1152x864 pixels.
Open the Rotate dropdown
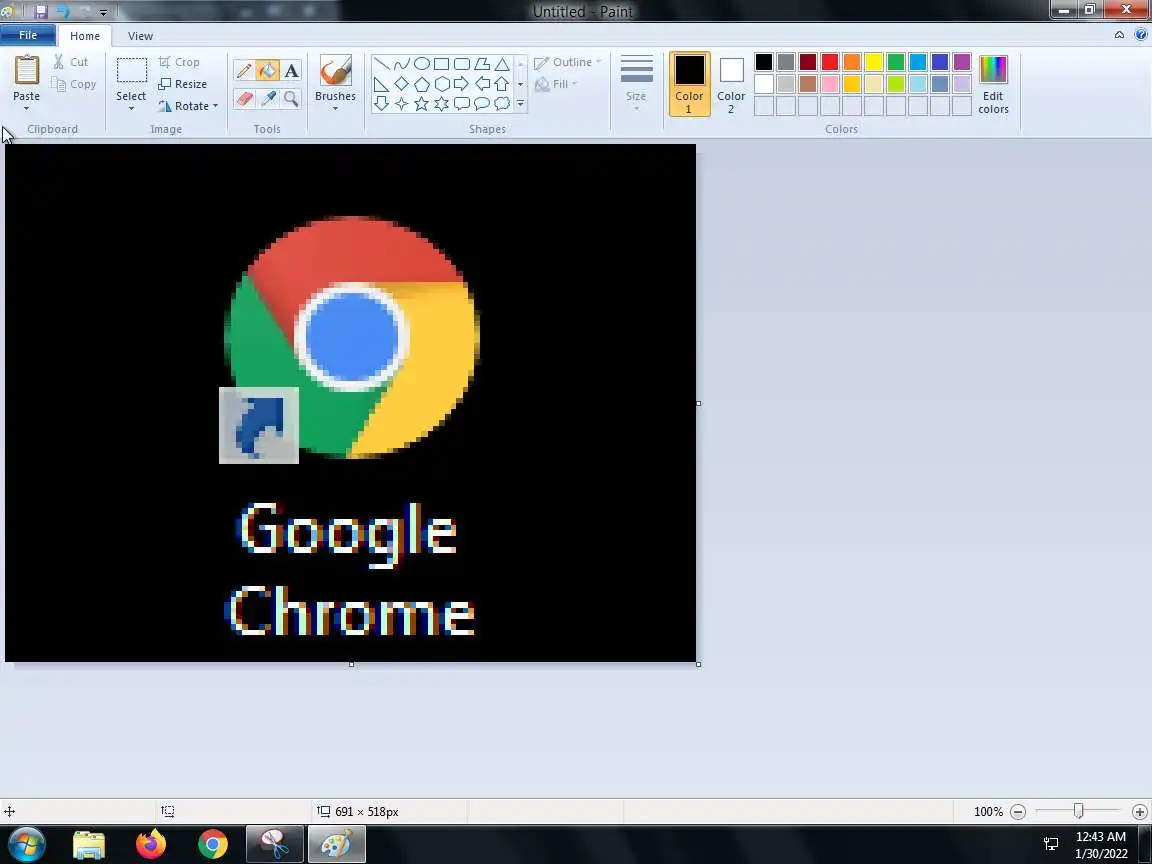point(189,106)
